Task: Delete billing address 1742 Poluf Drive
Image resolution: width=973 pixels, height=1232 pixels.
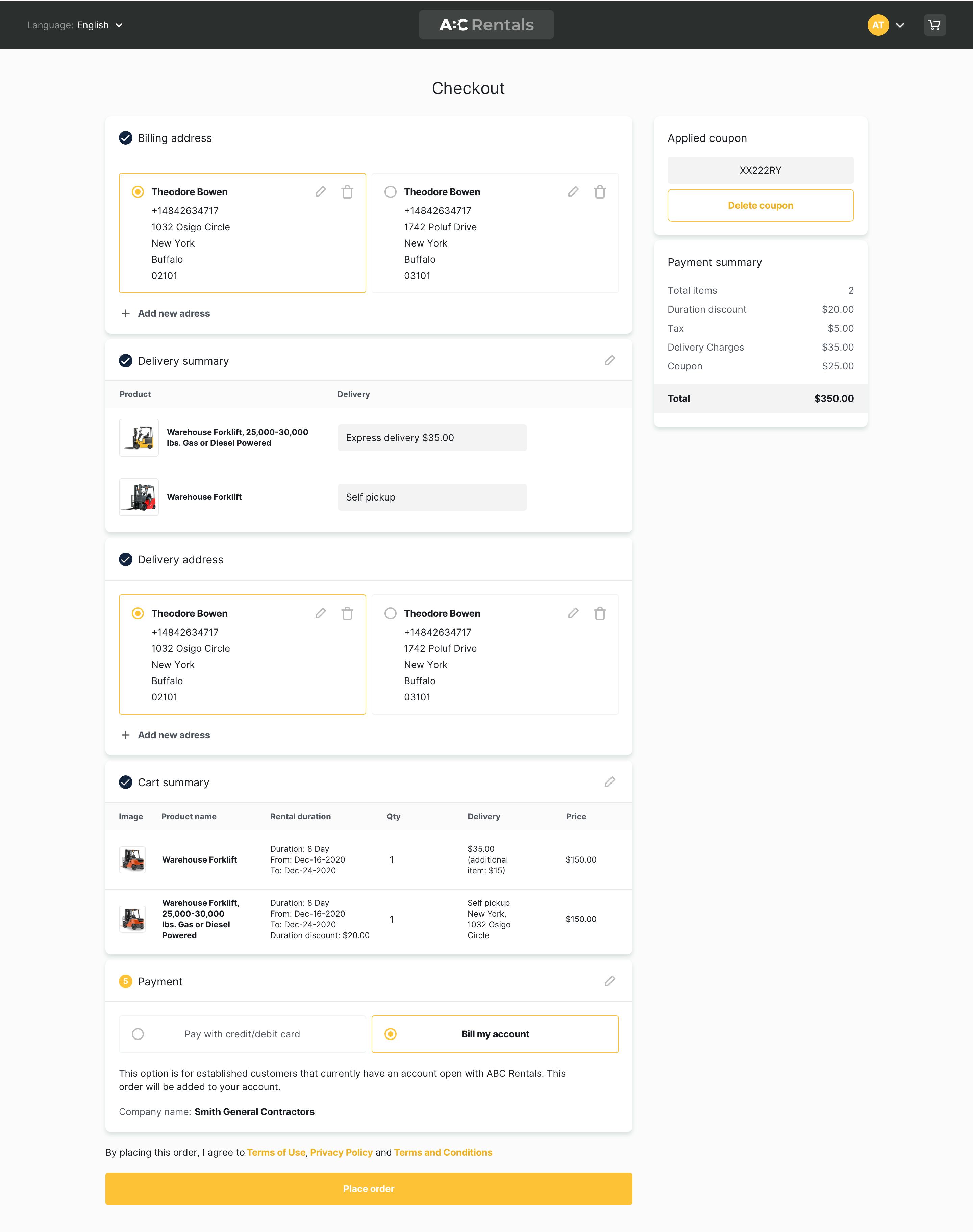Action: pos(599,192)
